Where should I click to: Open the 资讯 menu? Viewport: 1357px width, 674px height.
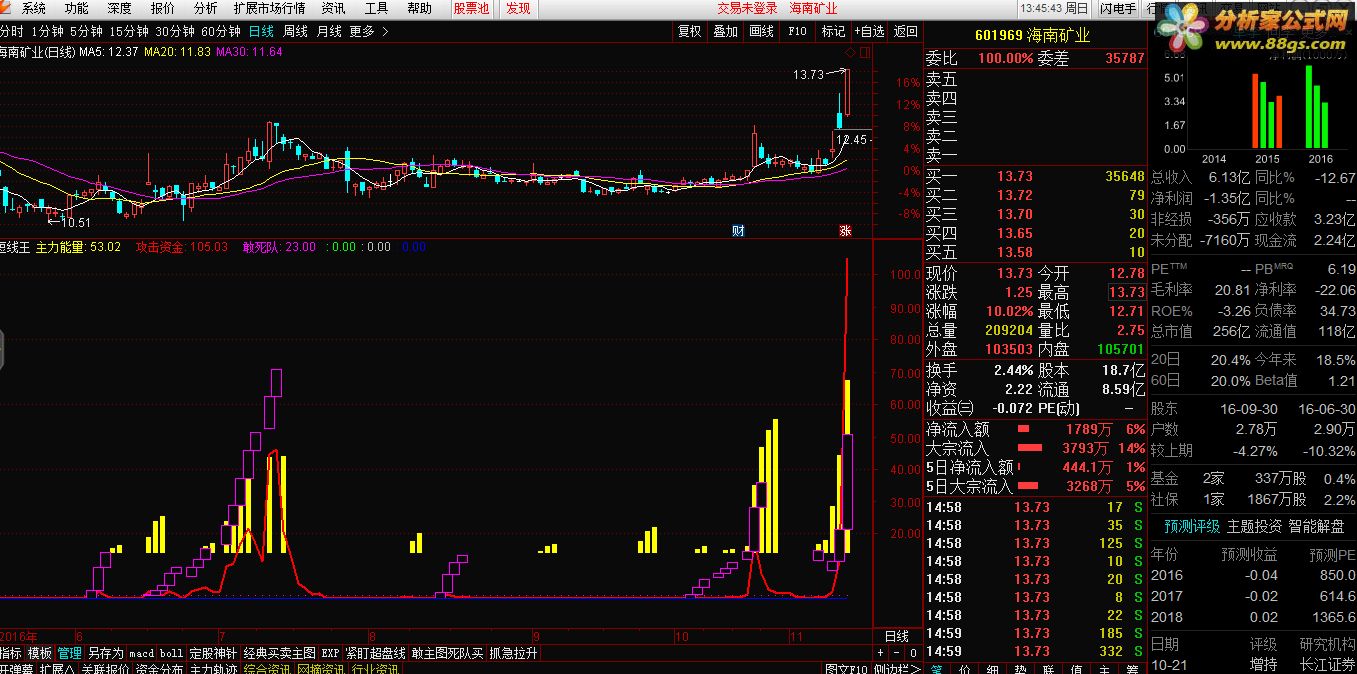pyautogui.click(x=333, y=8)
